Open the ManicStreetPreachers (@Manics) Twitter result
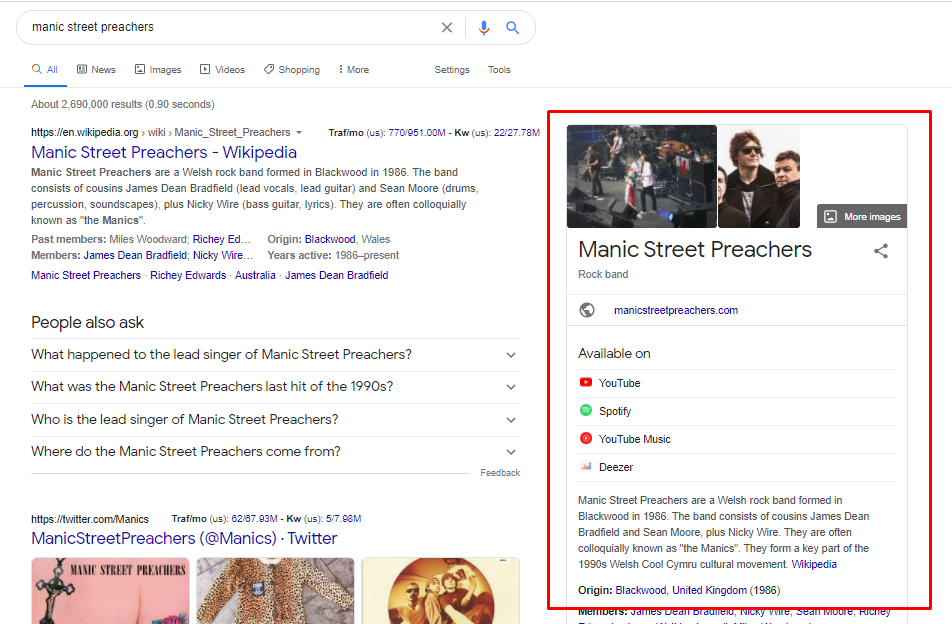Screen dimensions: 952x624 click(x=184, y=538)
